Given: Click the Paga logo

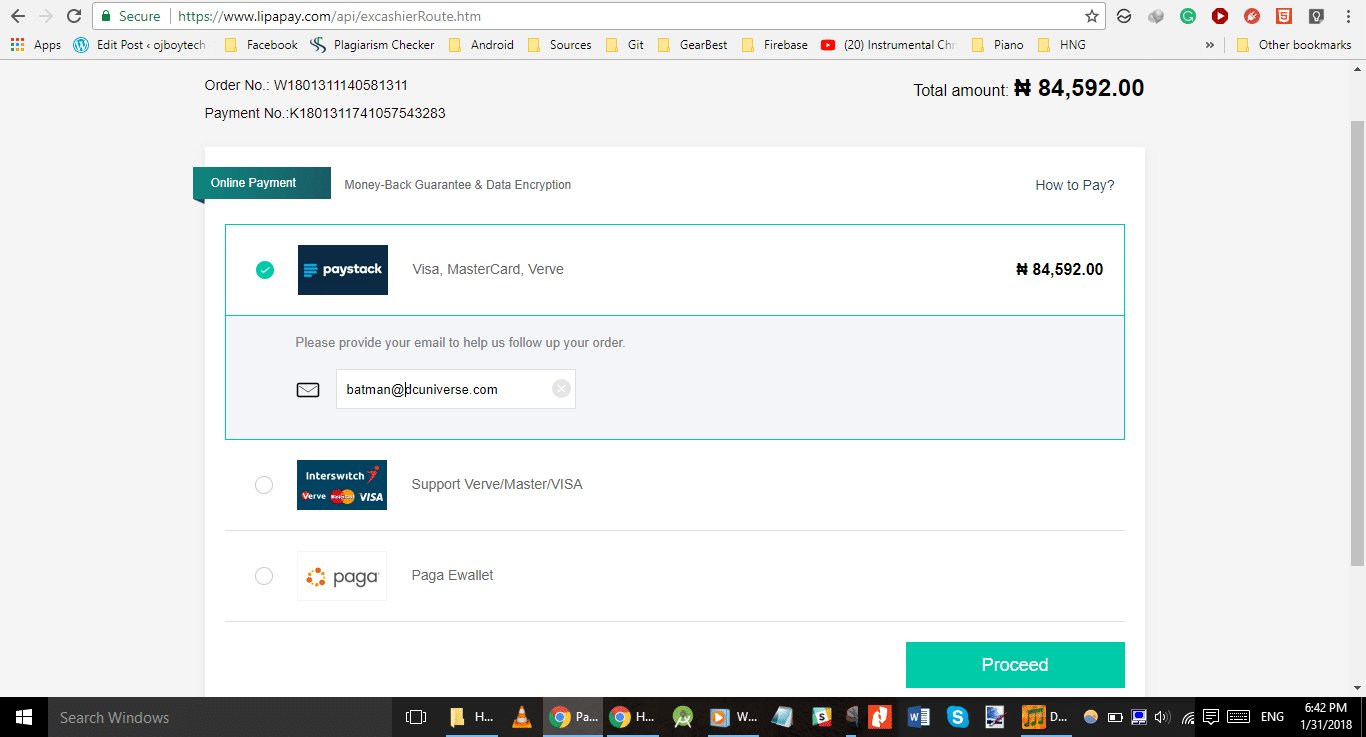Looking at the screenshot, I should pyautogui.click(x=342, y=576).
